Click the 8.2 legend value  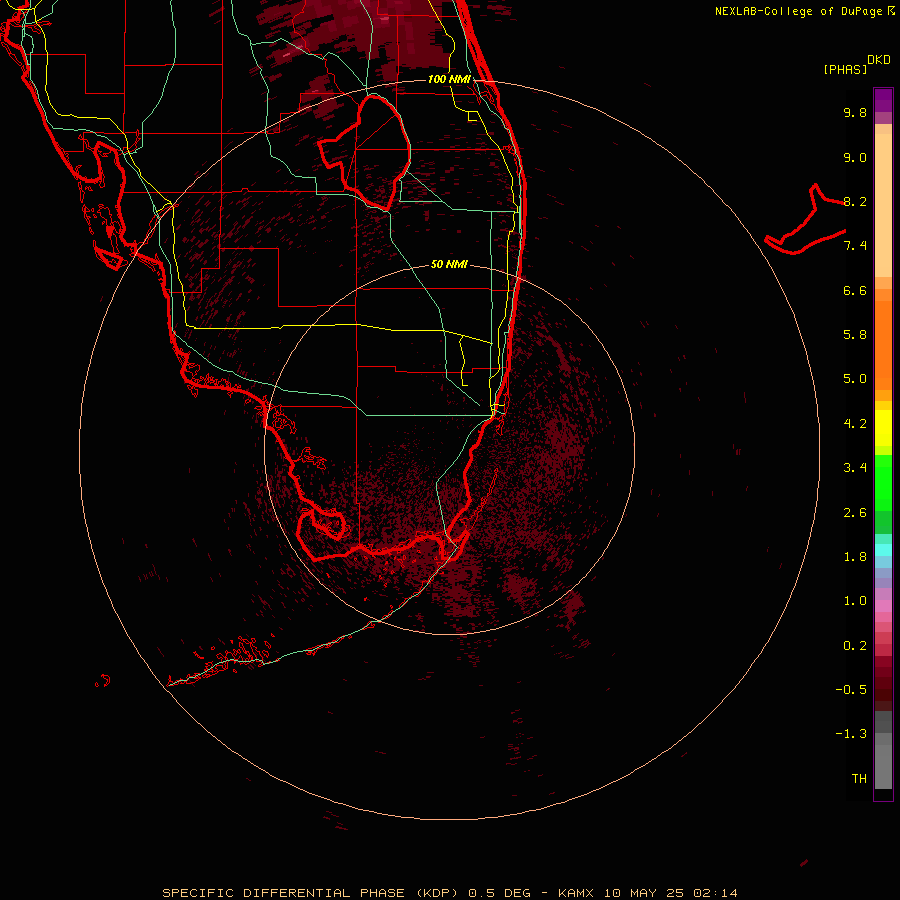pos(855,201)
